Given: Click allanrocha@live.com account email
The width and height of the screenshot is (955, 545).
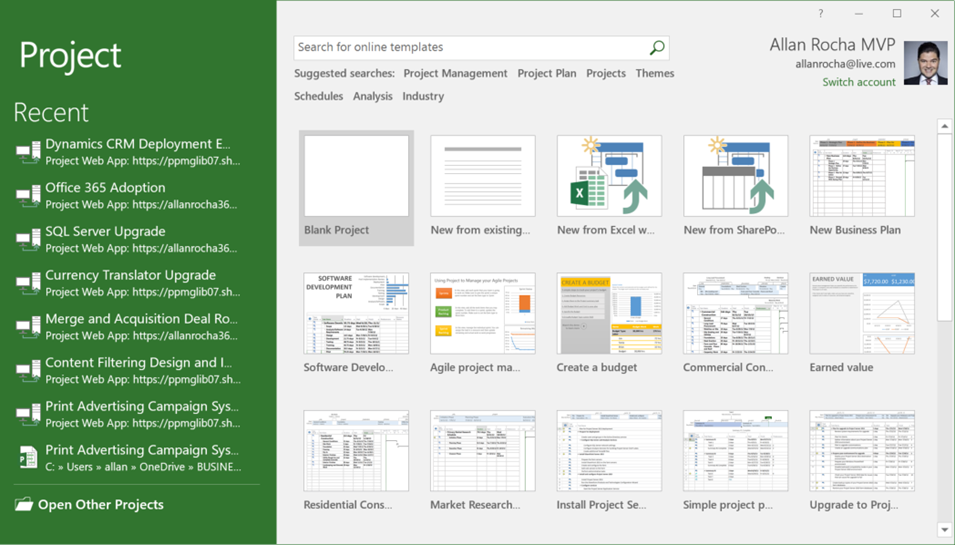Looking at the screenshot, I should 845,64.
